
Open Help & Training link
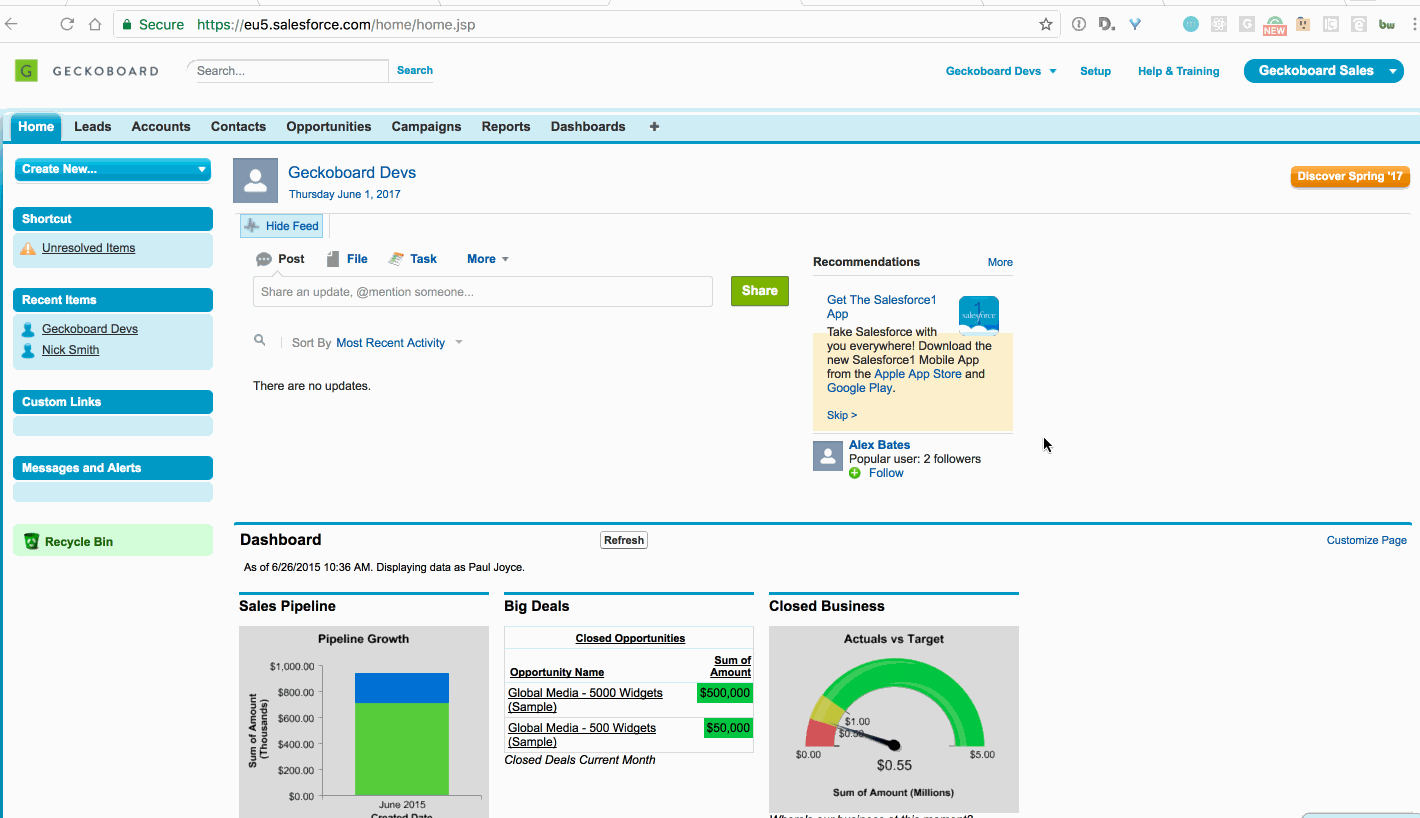(1179, 71)
